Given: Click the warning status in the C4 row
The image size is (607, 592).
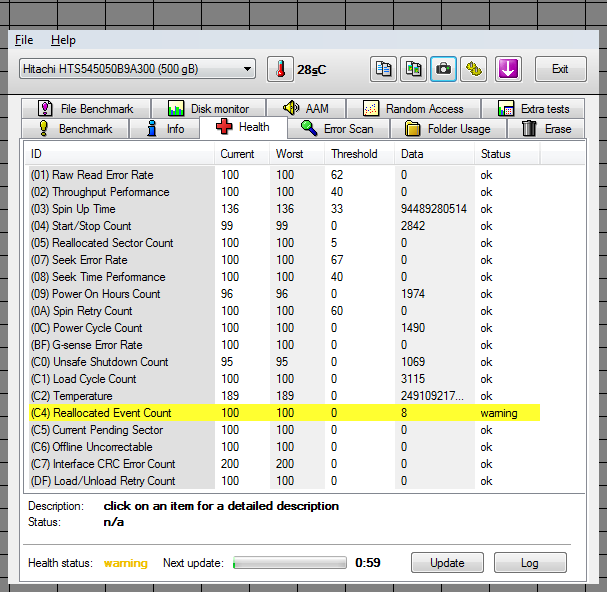Looking at the screenshot, I should 499,413.
